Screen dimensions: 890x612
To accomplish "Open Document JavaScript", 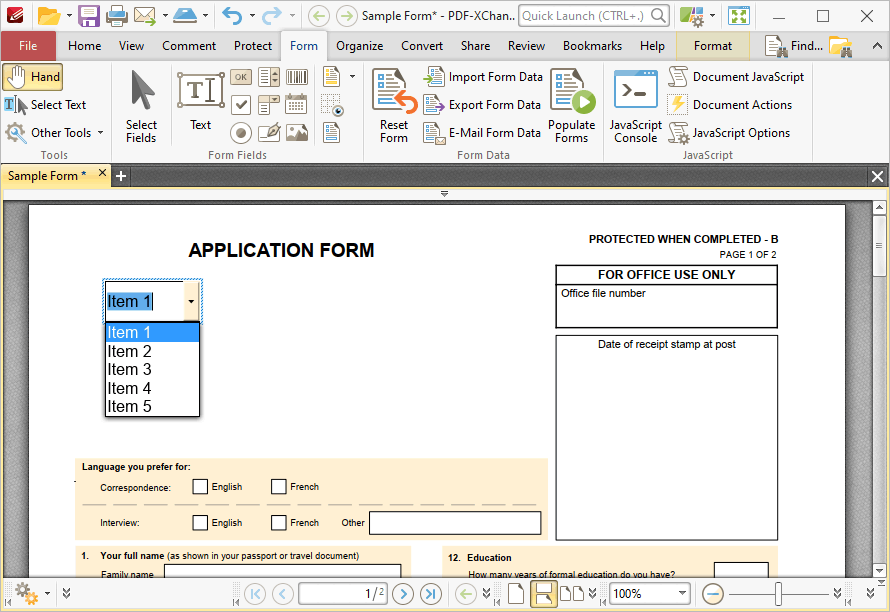I will tap(736, 77).
